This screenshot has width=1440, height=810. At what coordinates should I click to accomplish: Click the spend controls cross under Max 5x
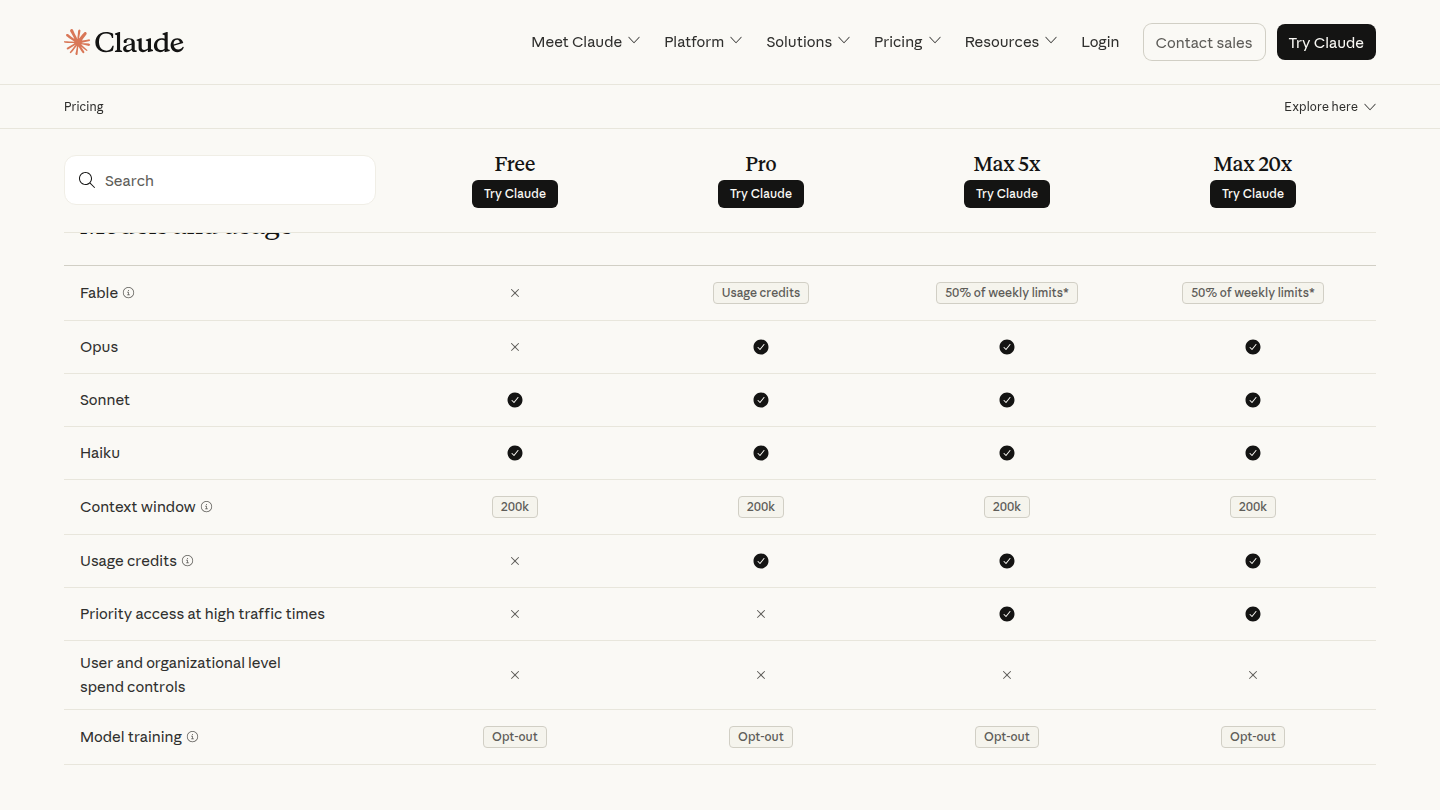(1007, 675)
